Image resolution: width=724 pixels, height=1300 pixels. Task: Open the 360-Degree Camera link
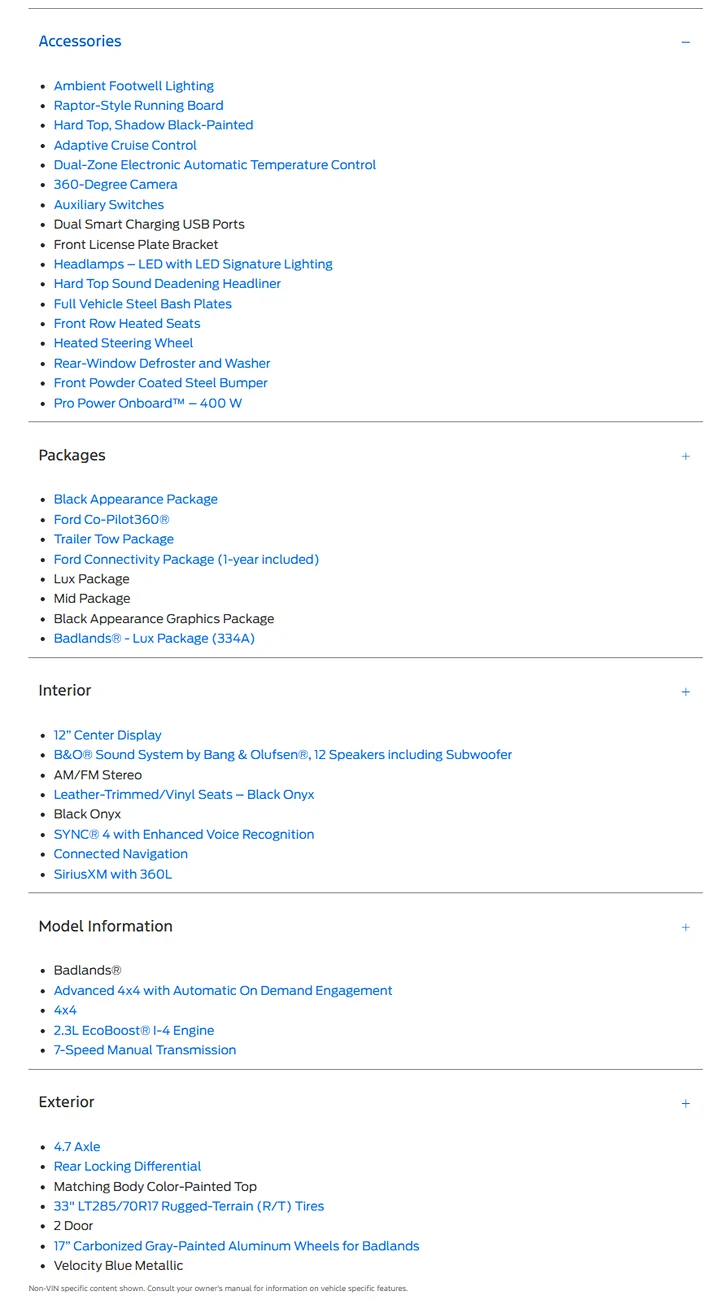point(116,184)
